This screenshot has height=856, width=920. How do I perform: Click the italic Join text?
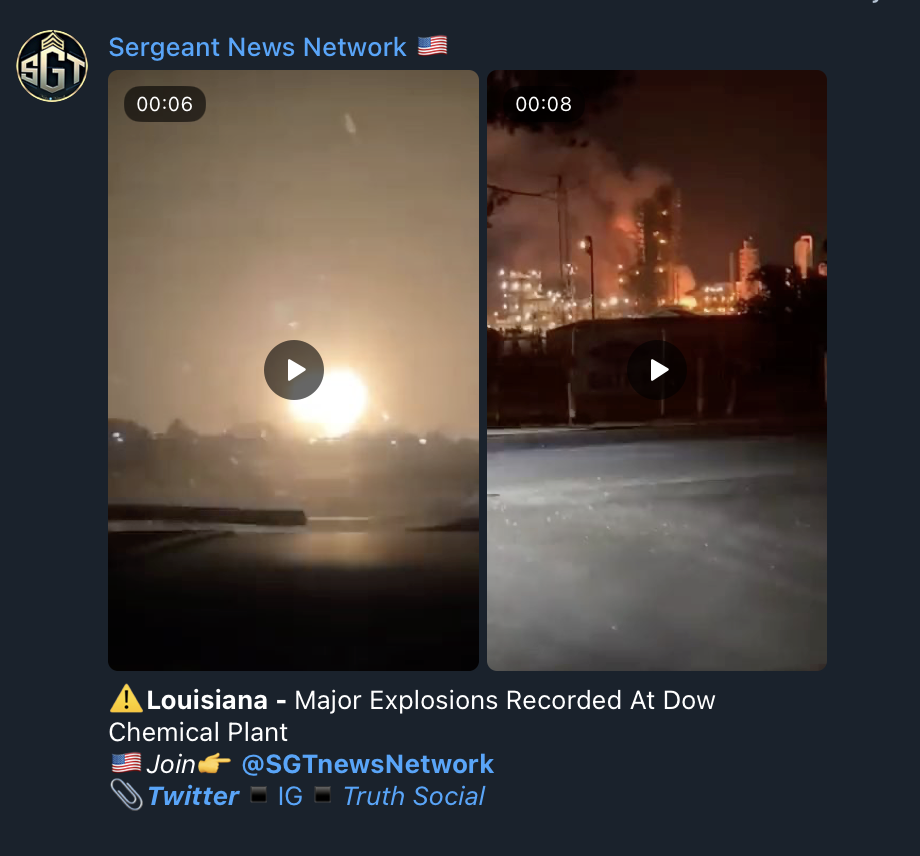[x=171, y=764]
